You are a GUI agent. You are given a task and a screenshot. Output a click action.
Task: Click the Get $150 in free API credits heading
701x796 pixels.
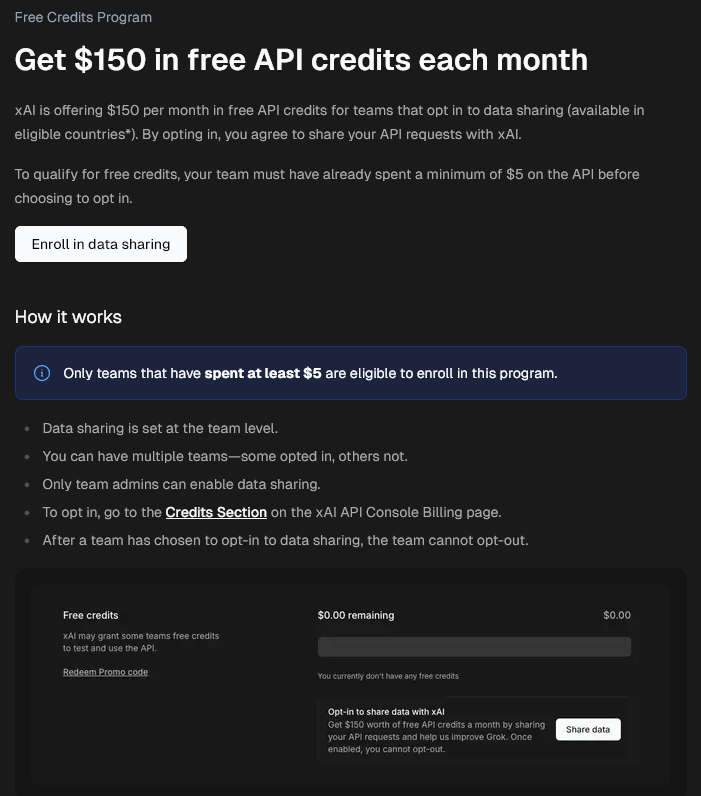[x=301, y=60]
